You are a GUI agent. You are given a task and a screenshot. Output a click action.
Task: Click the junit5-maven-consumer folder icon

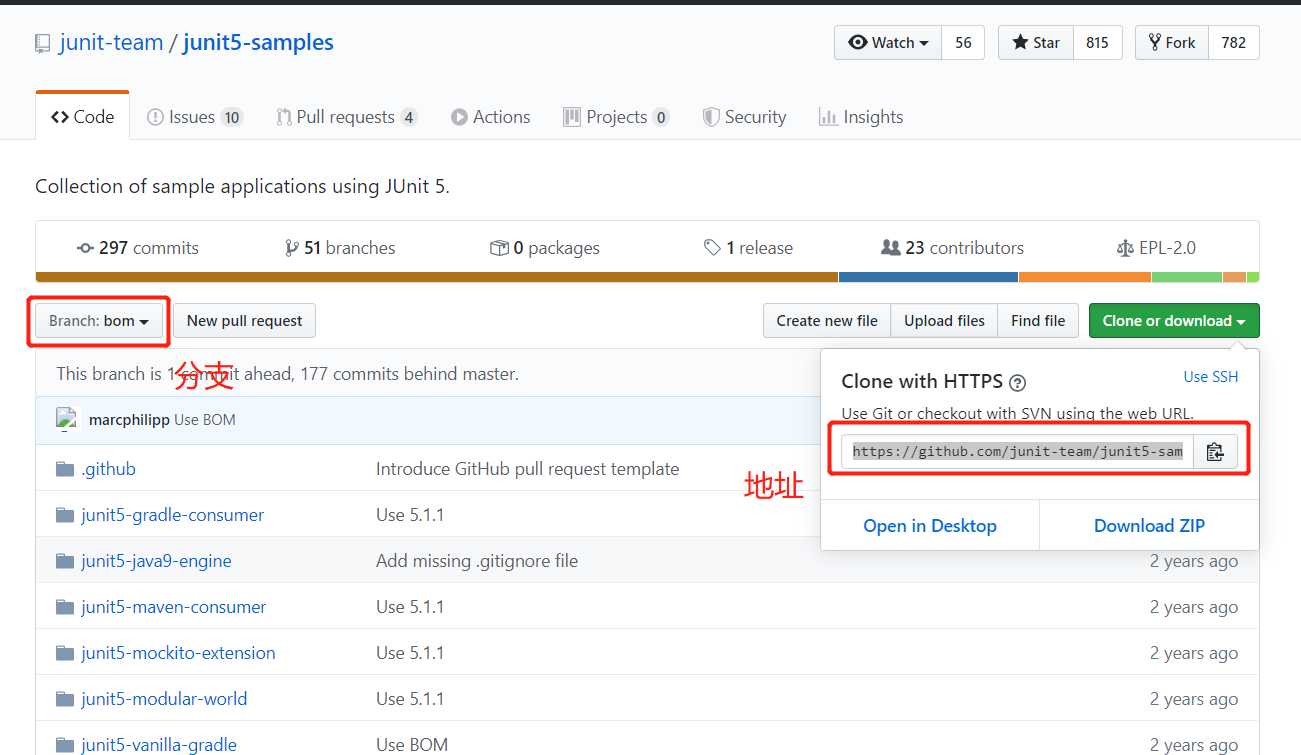click(65, 607)
